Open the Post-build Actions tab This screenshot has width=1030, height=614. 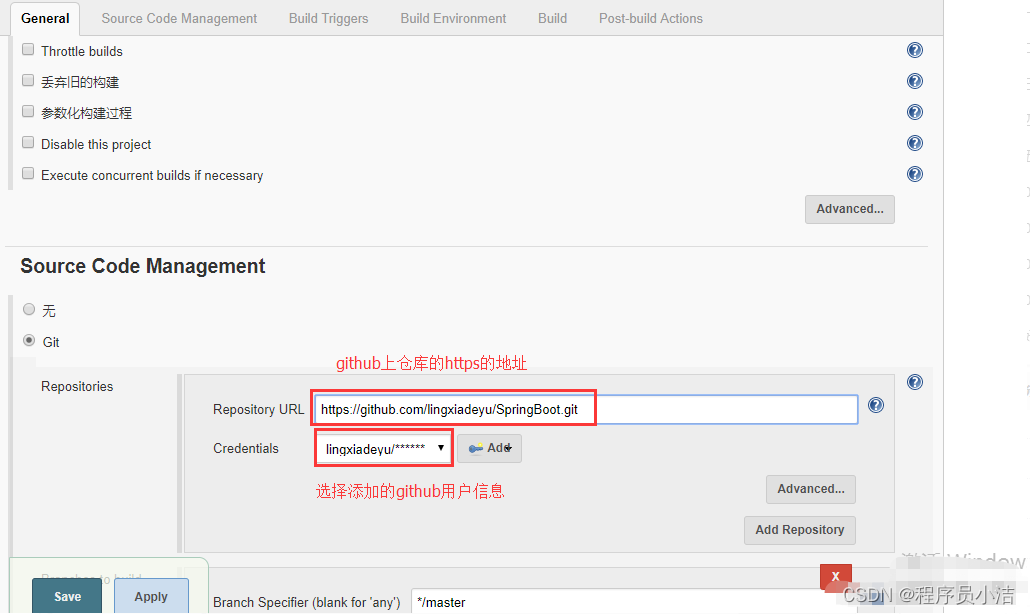coord(650,18)
